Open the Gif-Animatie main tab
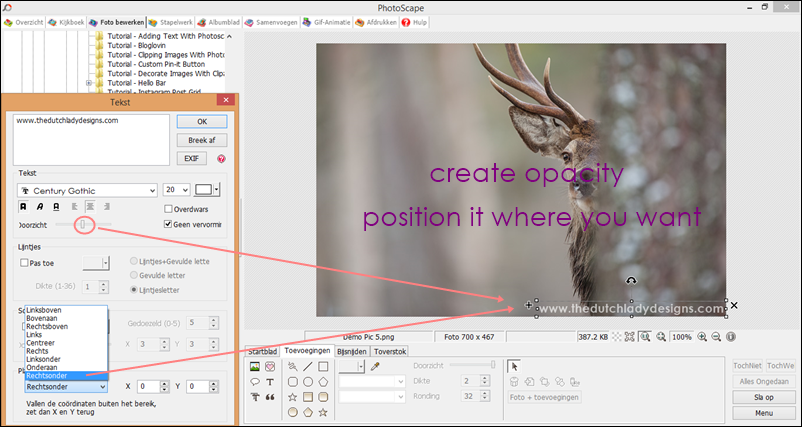 click(326, 23)
